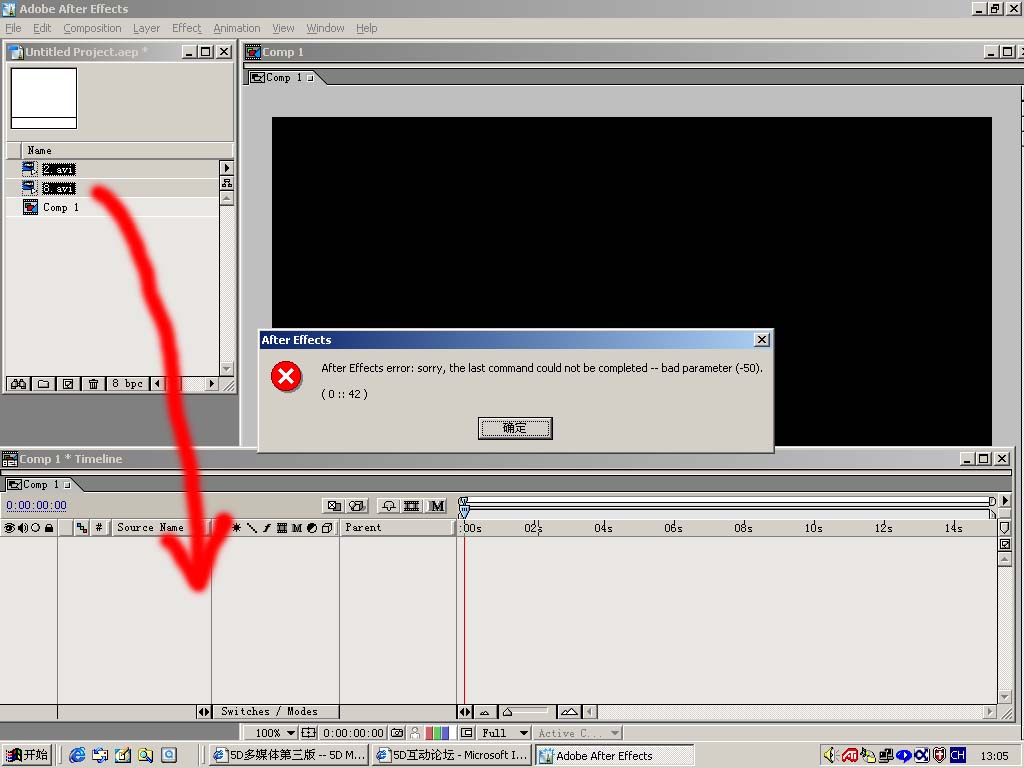
Task: Click the video eye column icon in Timeline header
Action: point(9,528)
